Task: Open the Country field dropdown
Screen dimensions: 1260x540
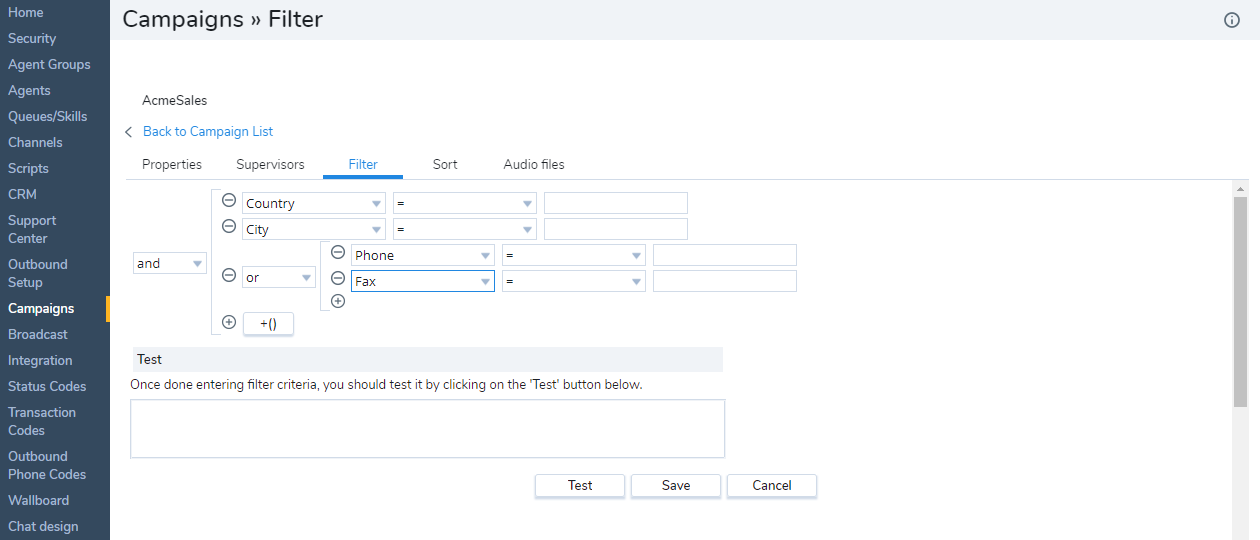Action: [314, 203]
